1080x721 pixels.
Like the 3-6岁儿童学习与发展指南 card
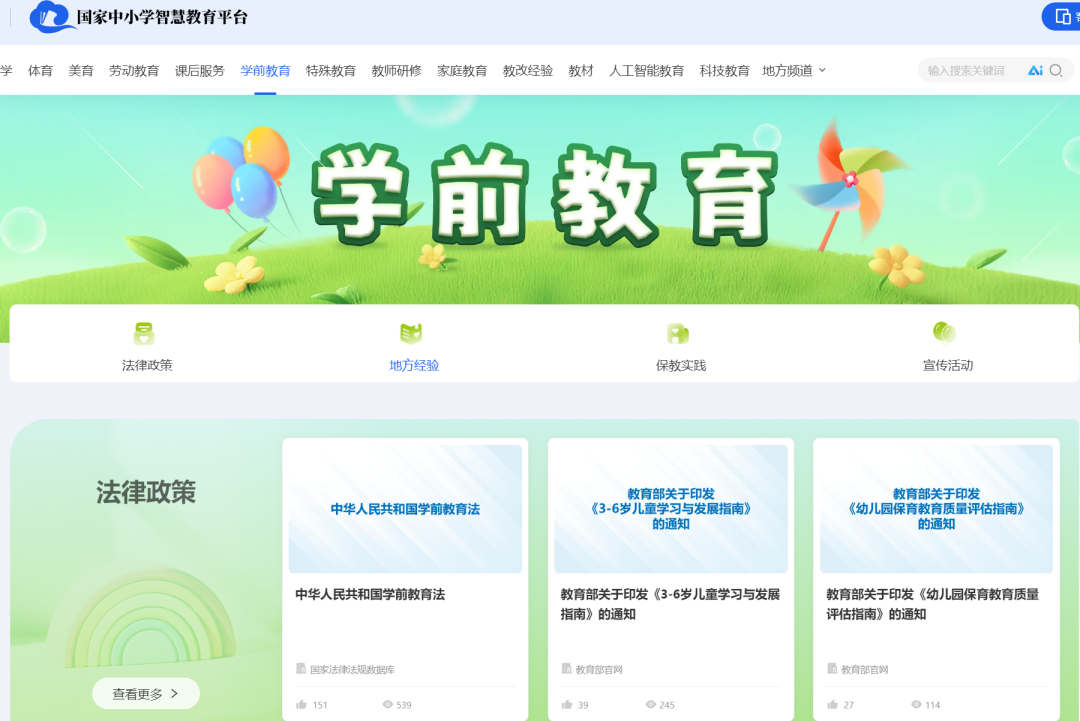click(x=566, y=704)
